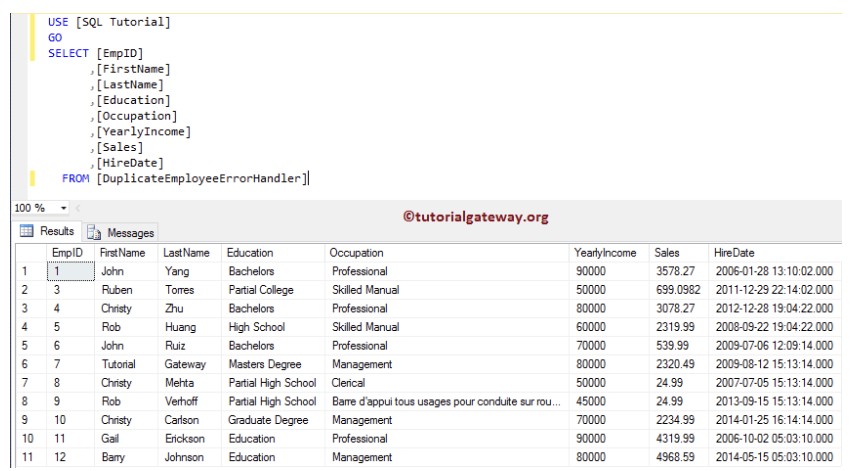Viewport: 851px width, 471px height.
Task: Open the Messages tab
Action: tap(121, 233)
